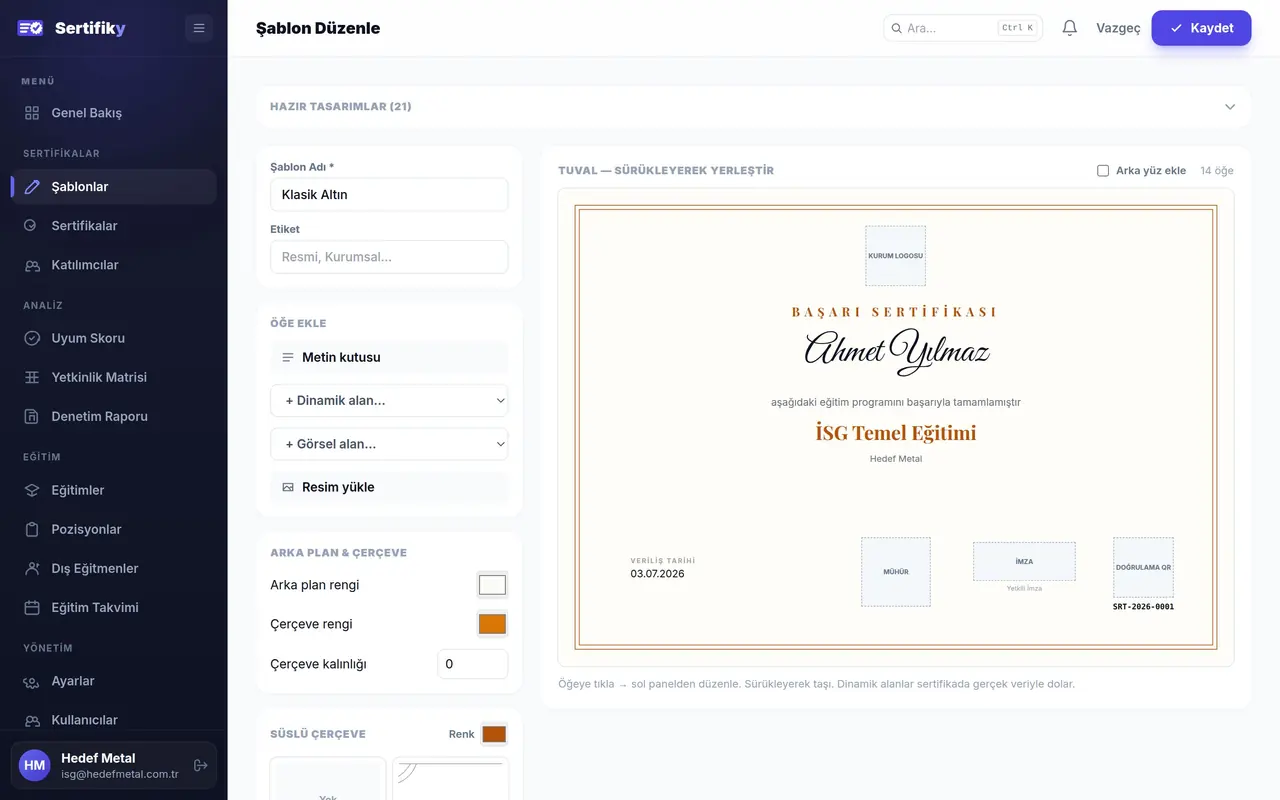The height and width of the screenshot is (800, 1280).
Task: Select the Doğrulama QR placeholder on canvas
Action: click(x=1144, y=567)
